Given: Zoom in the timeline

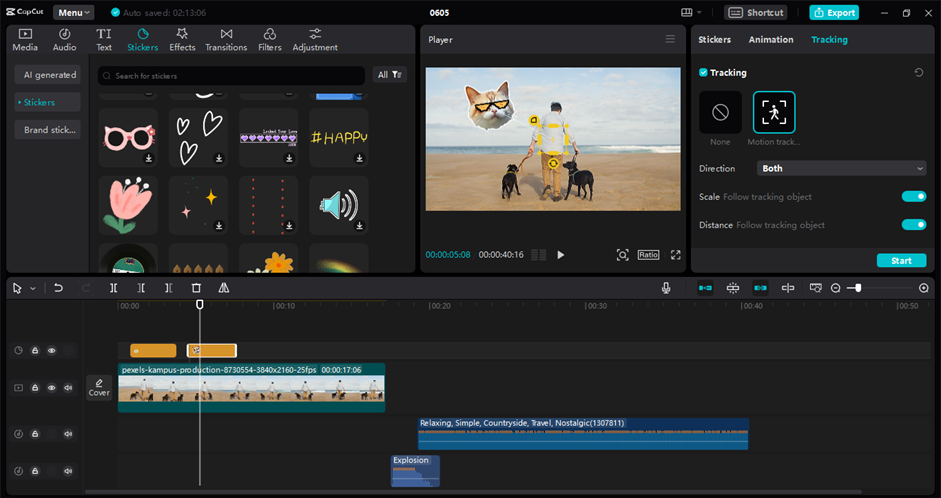Looking at the screenshot, I should [x=924, y=289].
